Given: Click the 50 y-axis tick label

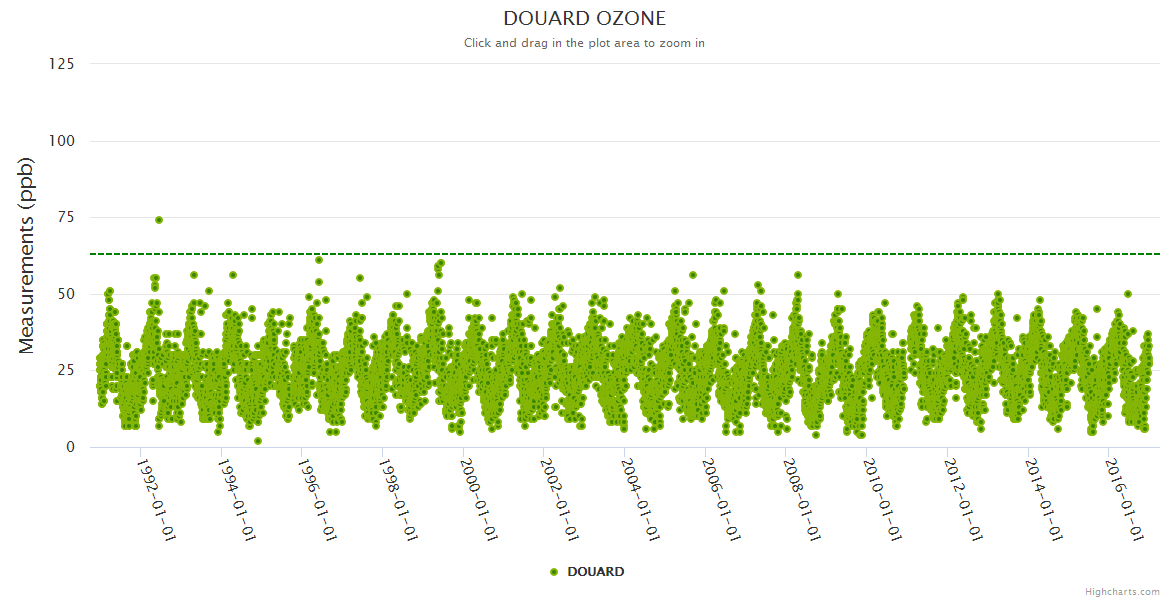Looking at the screenshot, I should pos(65,294).
